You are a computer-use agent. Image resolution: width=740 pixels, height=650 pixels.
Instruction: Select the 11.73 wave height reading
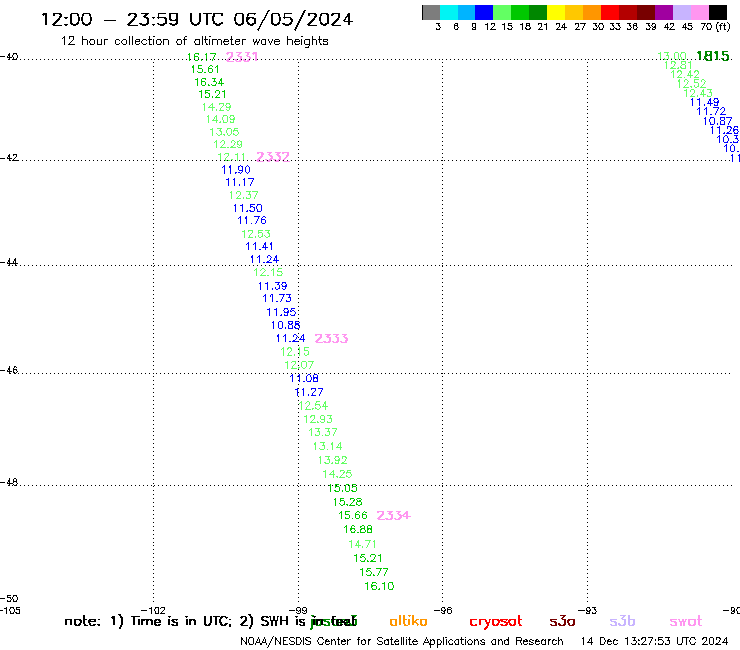pyautogui.click(x=277, y=298)
